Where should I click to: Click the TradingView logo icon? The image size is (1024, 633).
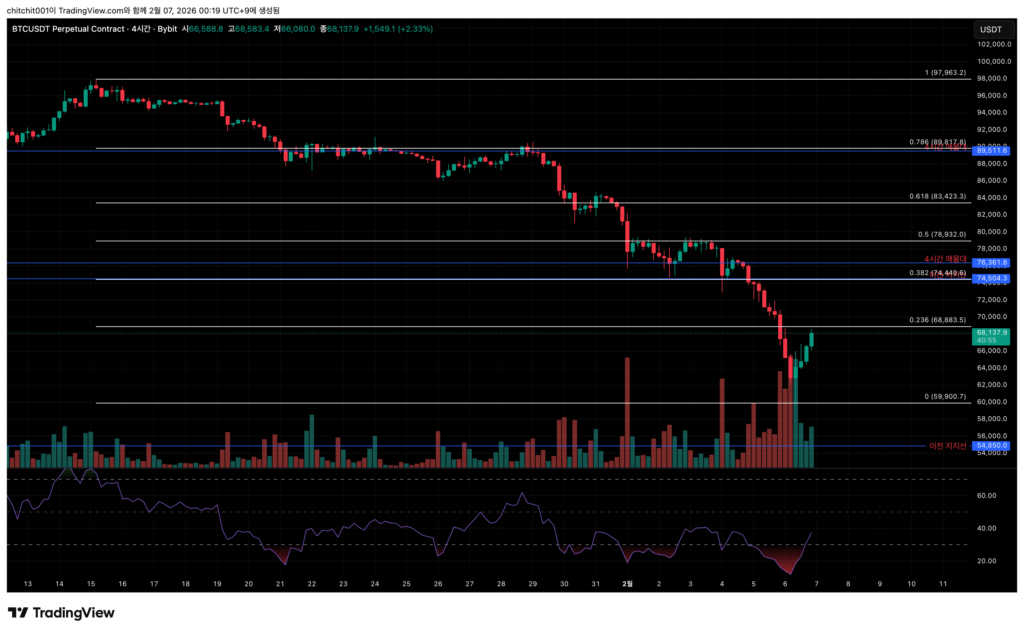(18, 613)
